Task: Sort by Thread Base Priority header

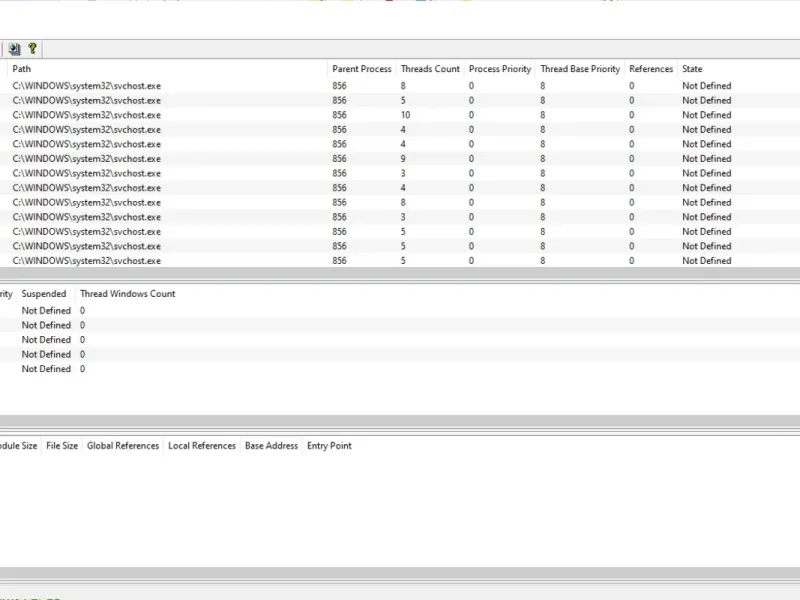Action: click(x=580, y=69)
